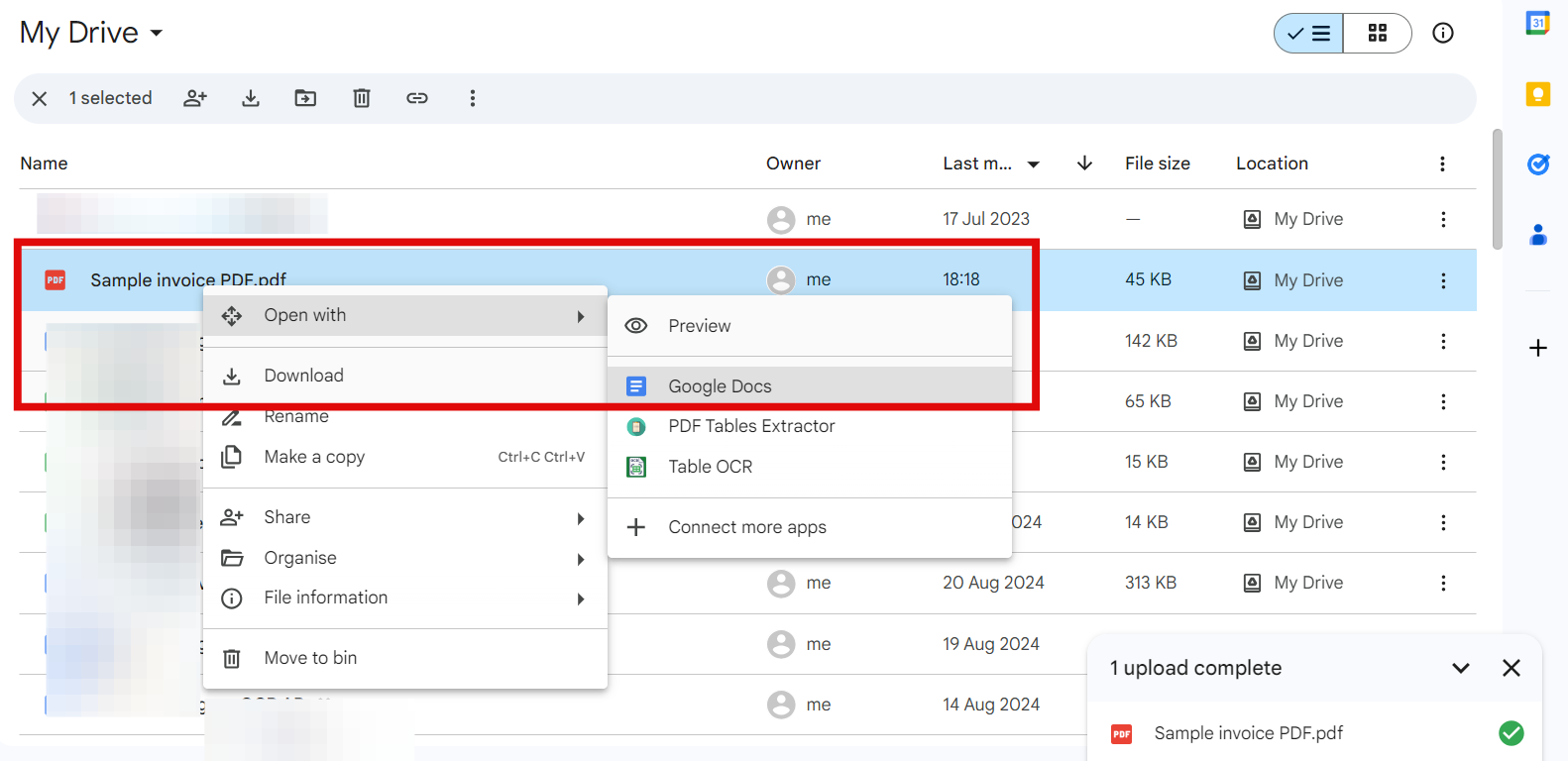The height and width of the screenshot is (761, 1568).
Task: Select the row modified 19 Aug 2024
Action: point(747,644)
